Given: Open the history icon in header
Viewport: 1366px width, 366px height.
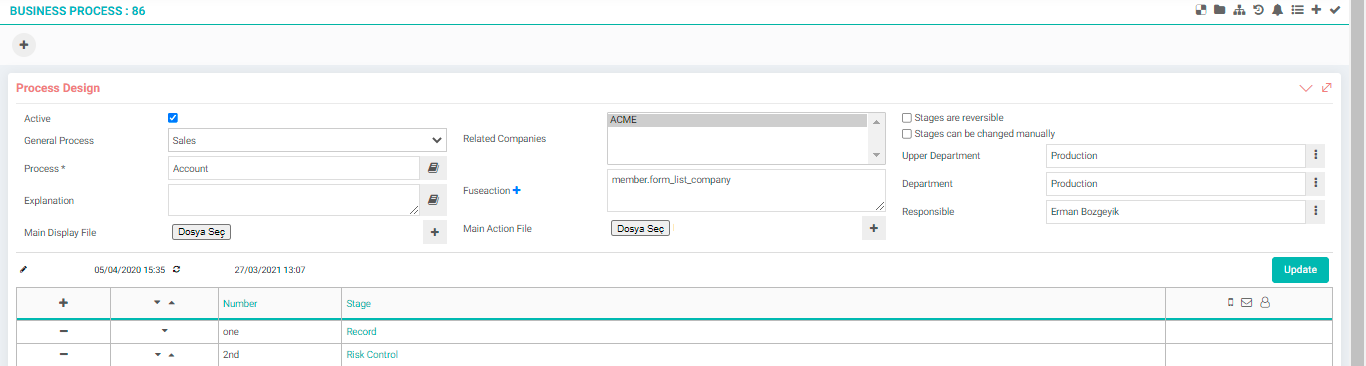Looking at the screenshot, I should 1259,10.
